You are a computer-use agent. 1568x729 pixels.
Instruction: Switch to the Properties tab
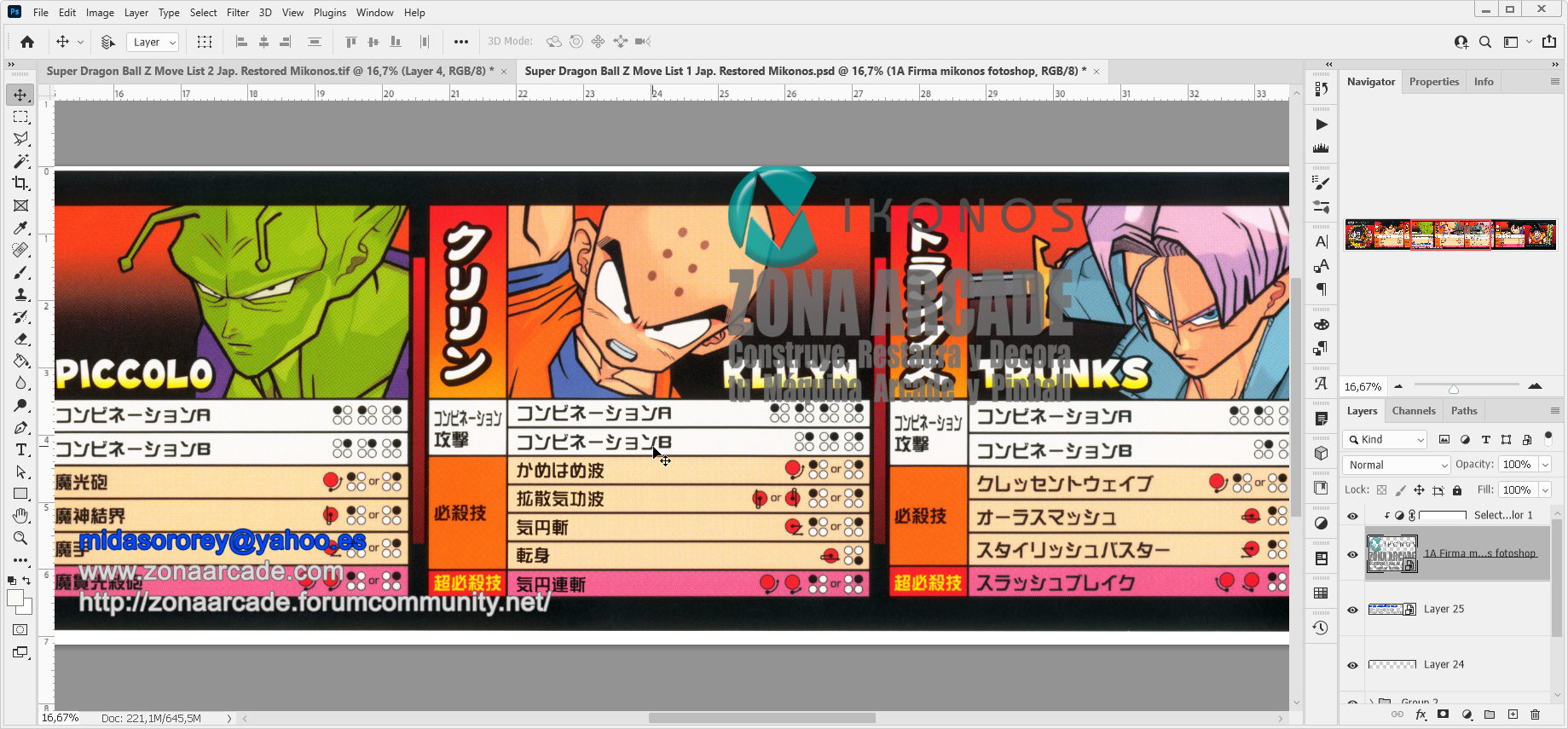tap(1434, 82)
